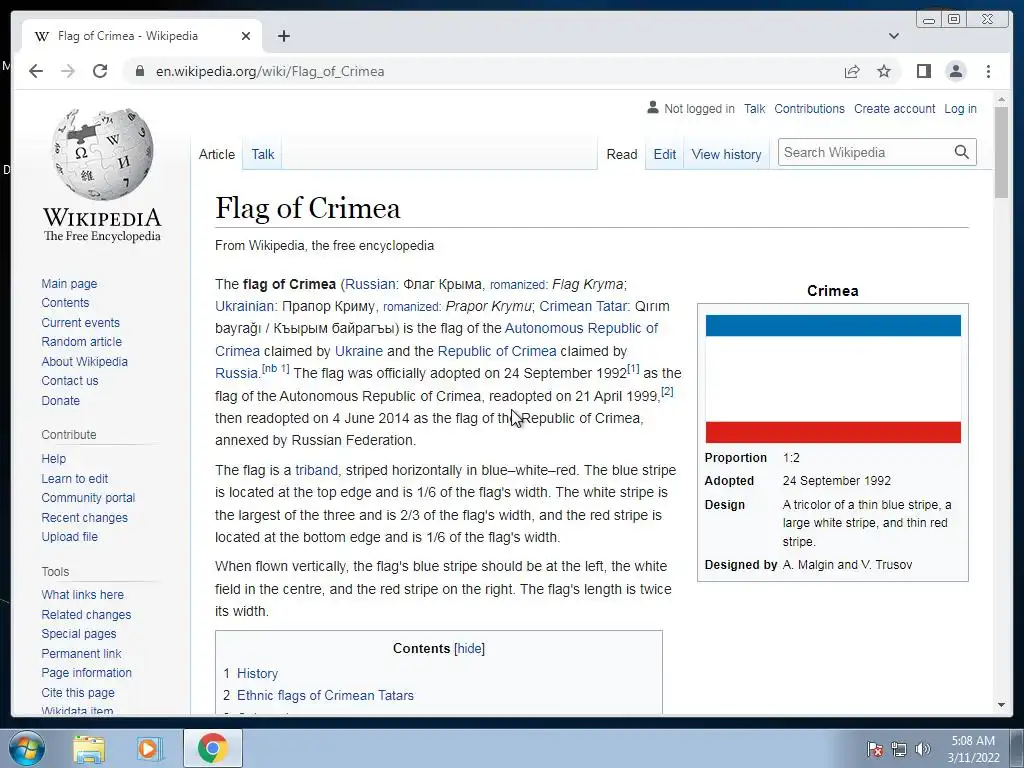Open Windows Explorer from the taskbar
The width and height of the screenshot is (1024, 768).
89,749
